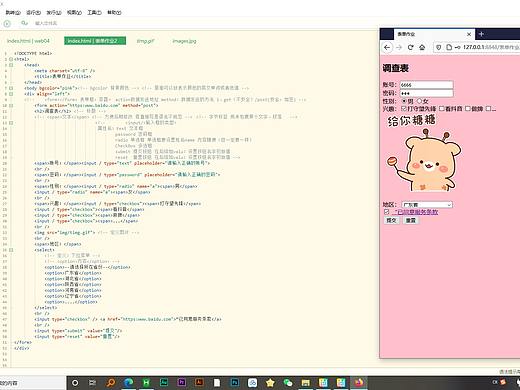The width and height of the screenshot is (520, 390).
Task: Switch to index.html | web04 editor tab
Action: [28, 41]
